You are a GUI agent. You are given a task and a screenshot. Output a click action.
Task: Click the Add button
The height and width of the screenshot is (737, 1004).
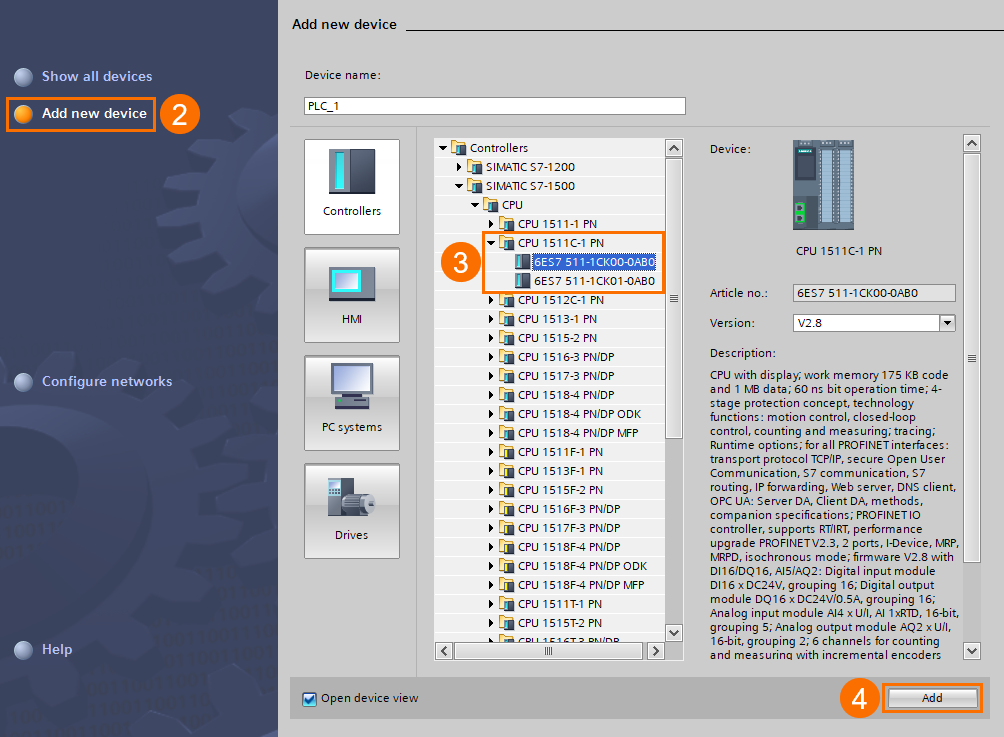tap(932, 698)
